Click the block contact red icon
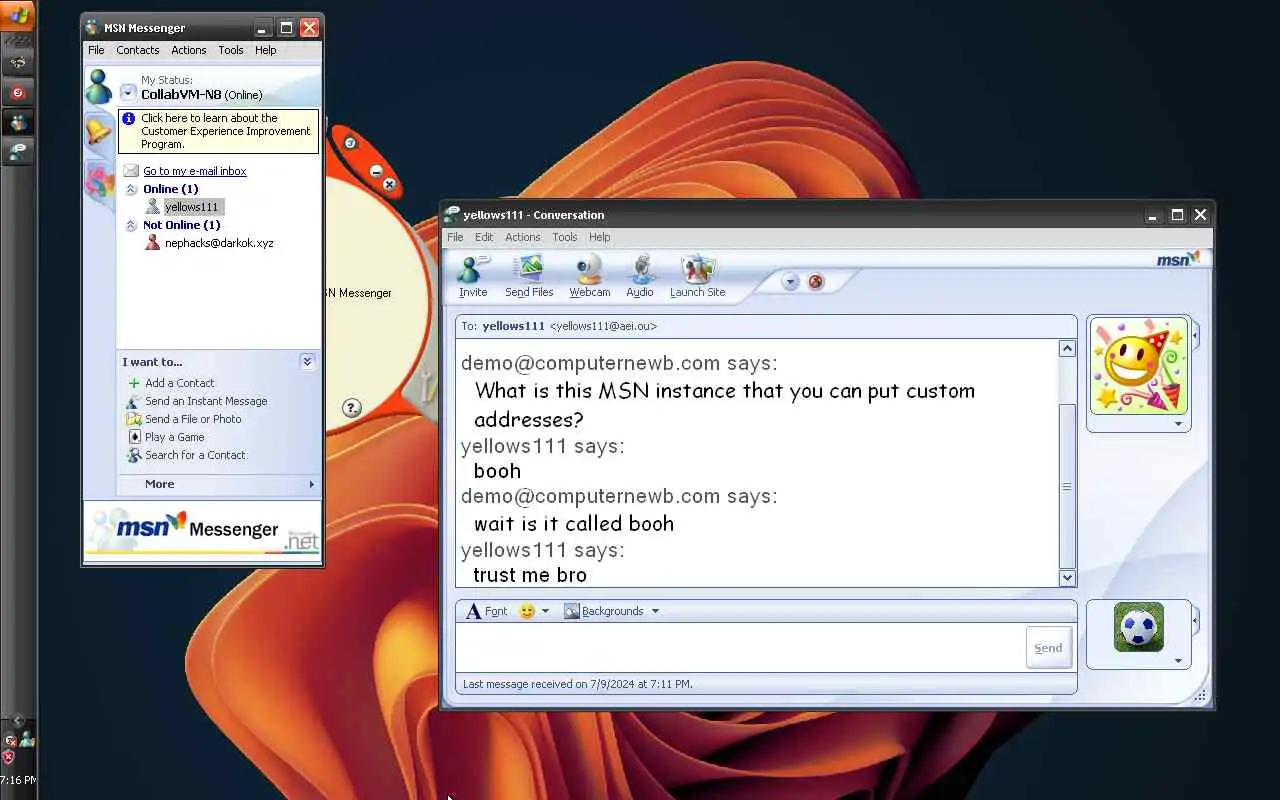 pos(816,282)
